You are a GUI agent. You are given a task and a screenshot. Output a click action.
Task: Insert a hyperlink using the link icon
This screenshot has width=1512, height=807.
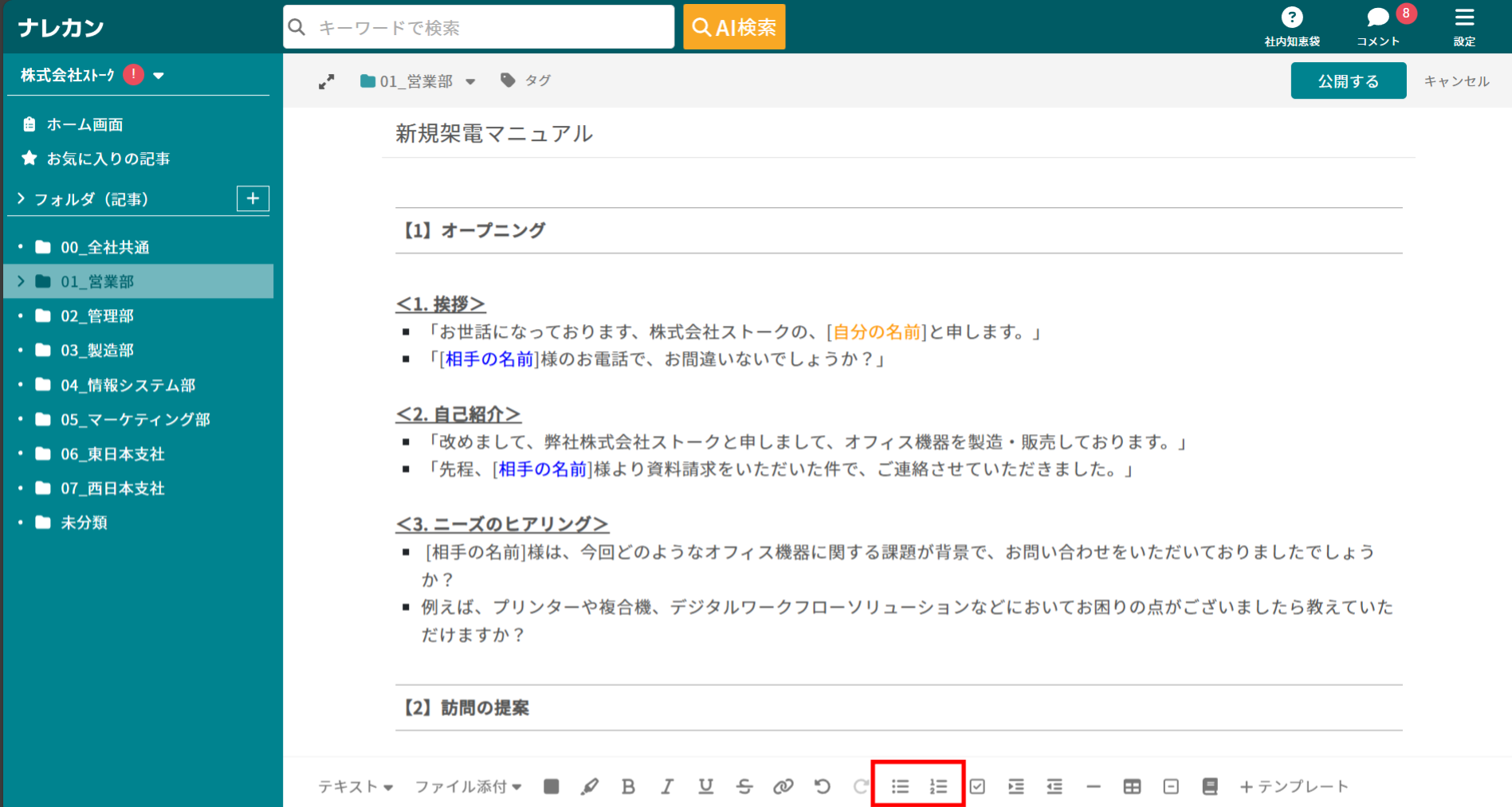(783, 786)
